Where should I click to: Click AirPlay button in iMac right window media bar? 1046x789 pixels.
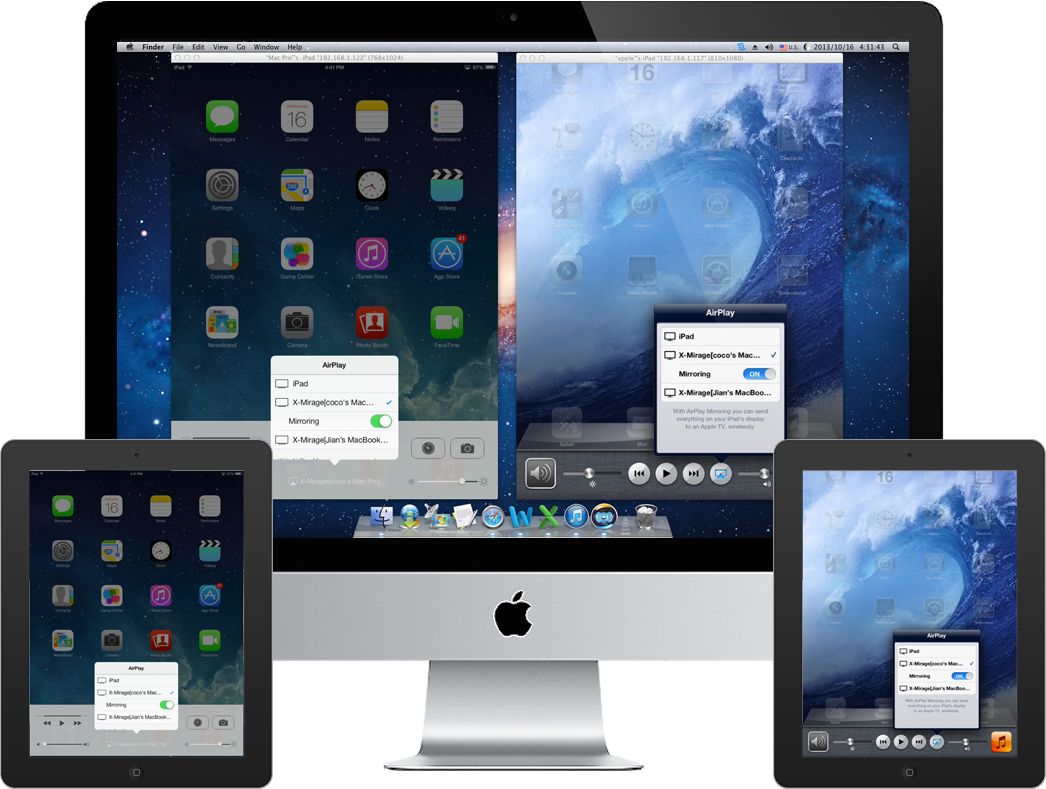coord(720,474)
